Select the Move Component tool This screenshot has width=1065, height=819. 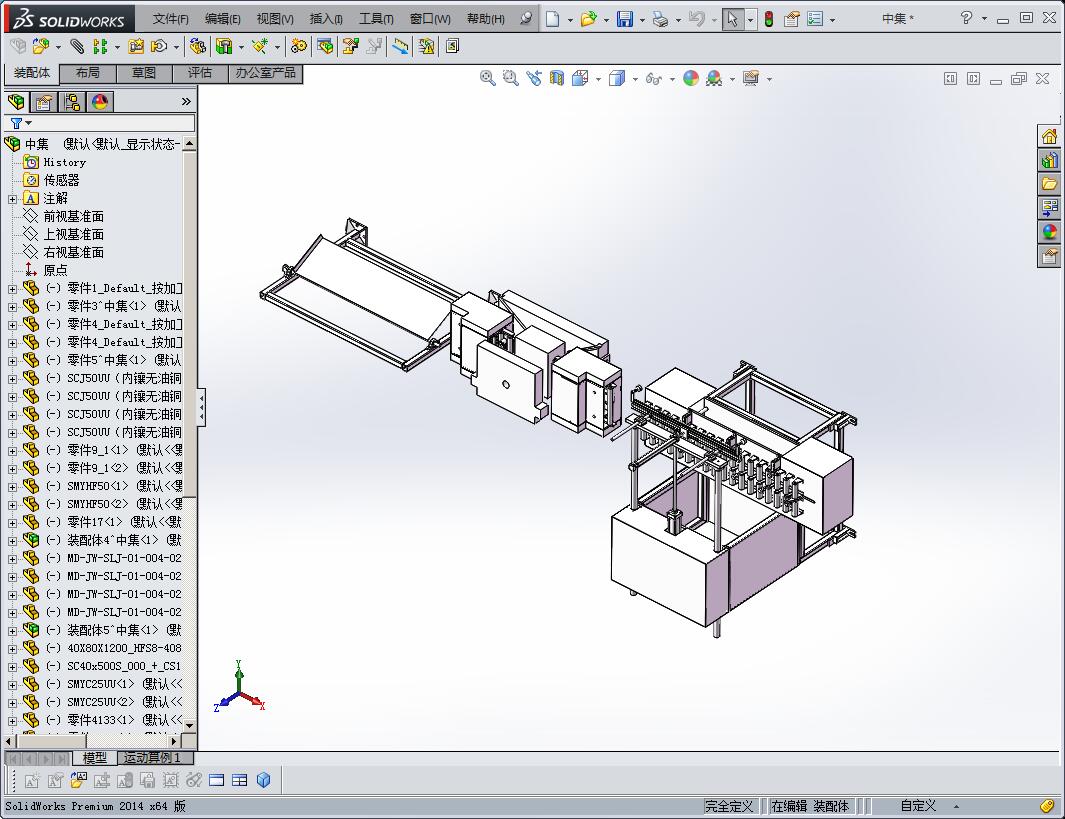click(159, 46)
